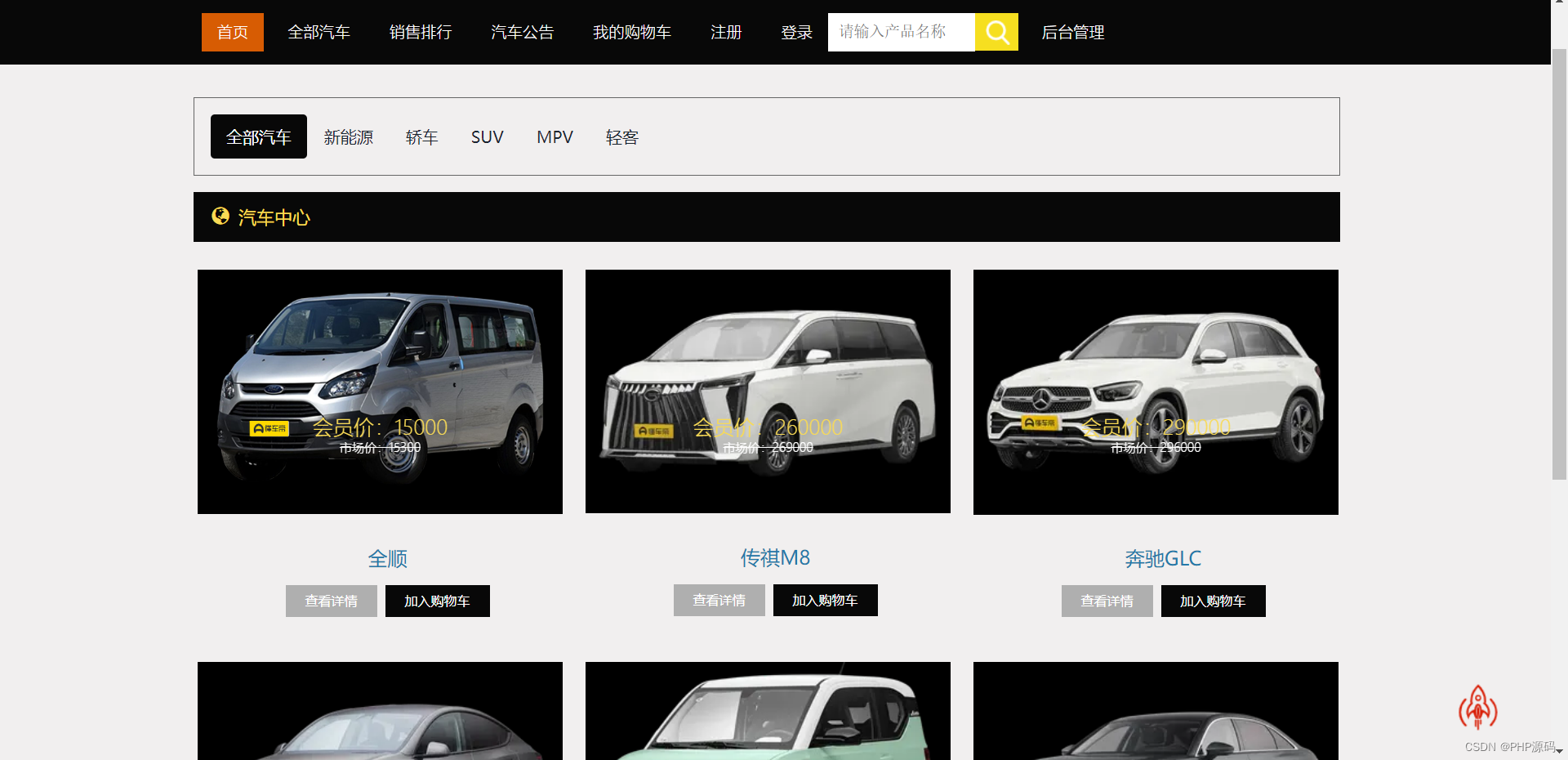The width and height of the screenshot is (1568, 760).
Task: Click 加入购物车 for 全顺
Action: click(x=438, y=601)
